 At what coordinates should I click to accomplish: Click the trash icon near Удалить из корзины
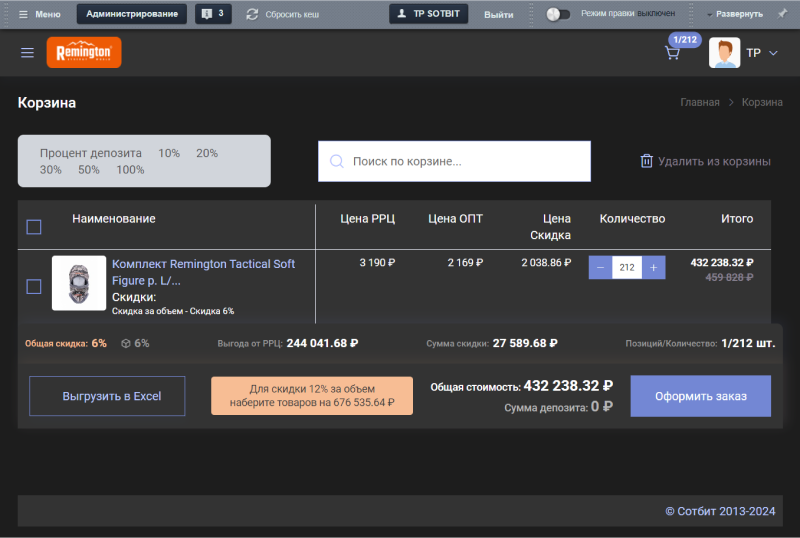(x=646, y=161)
